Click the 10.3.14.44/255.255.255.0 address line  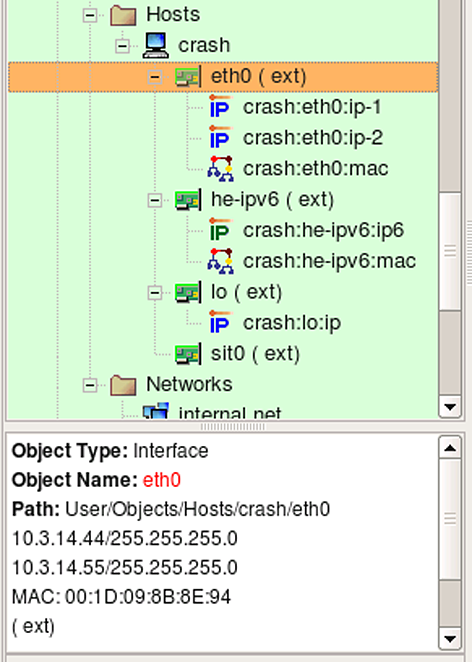tap(125, 539)
